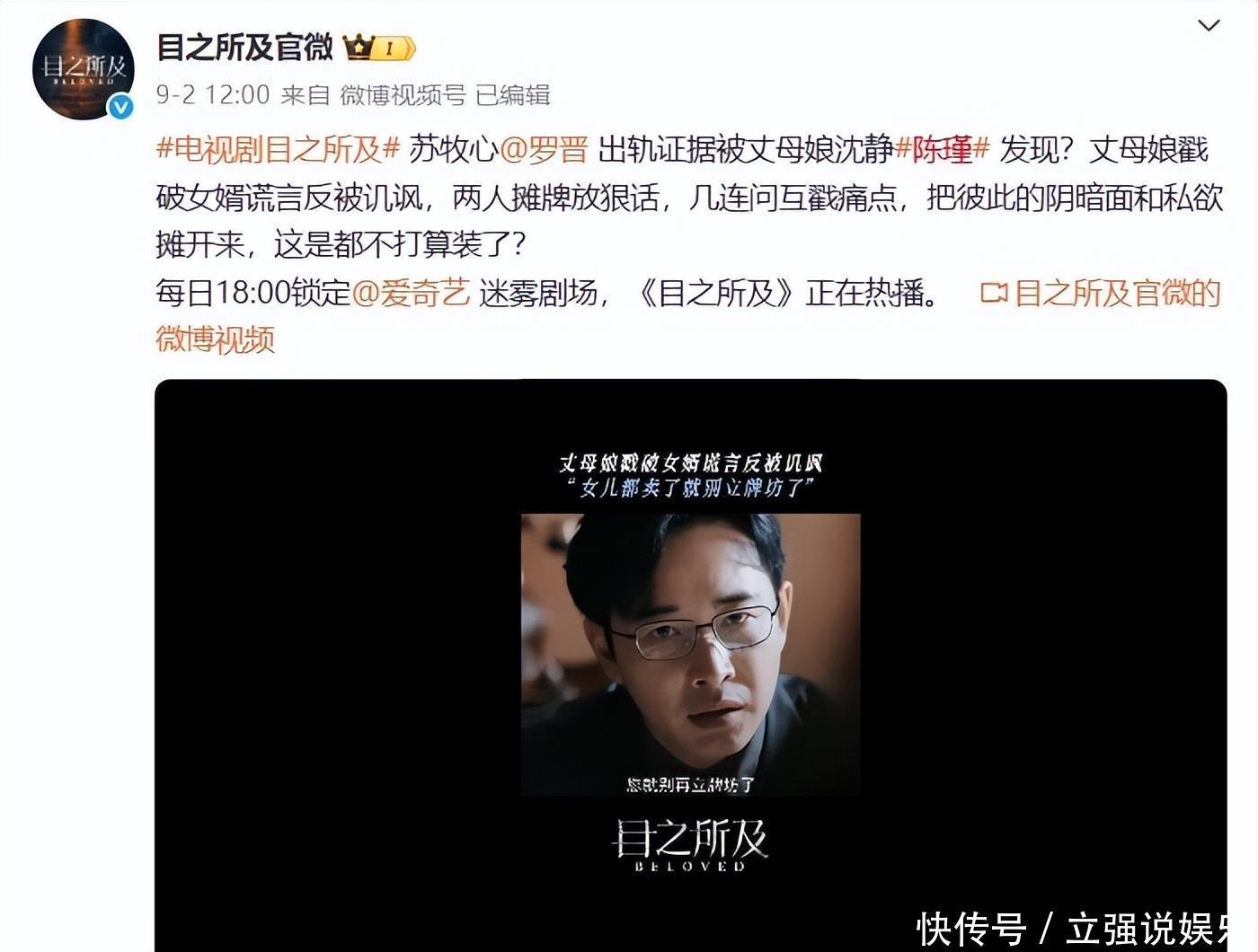Expand the post options chevron menu
Image resolution: width=1258 pixels, height=952 pixels.
[1209, 25]
